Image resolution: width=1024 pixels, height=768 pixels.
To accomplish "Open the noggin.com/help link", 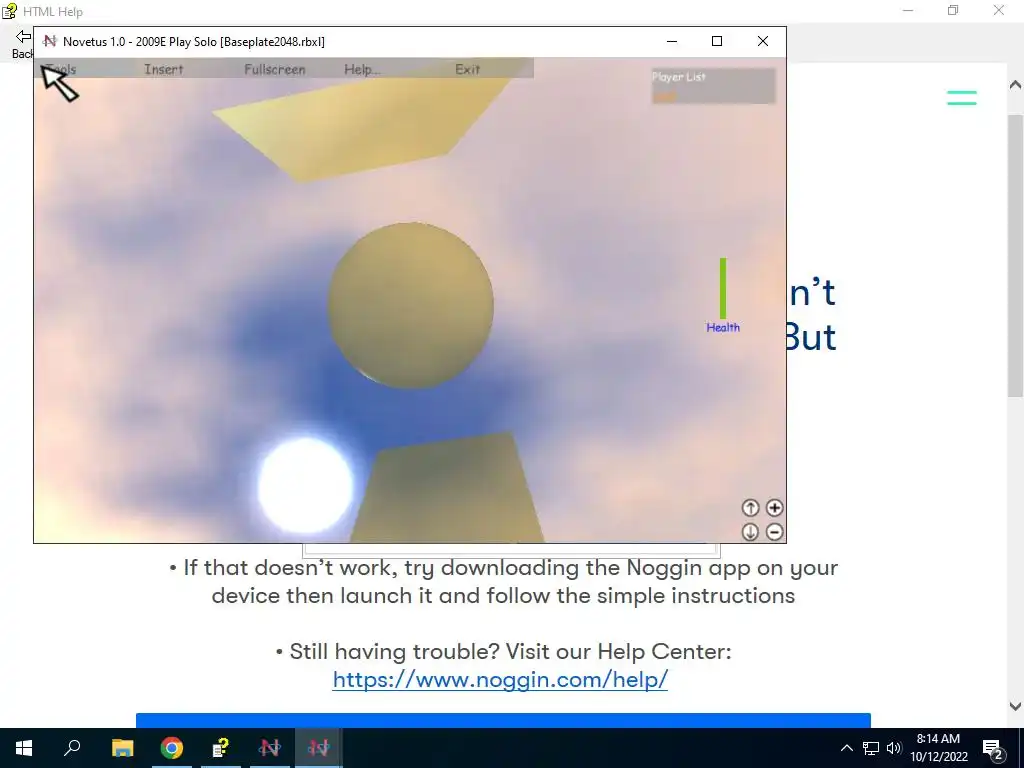I will [500, 679].
